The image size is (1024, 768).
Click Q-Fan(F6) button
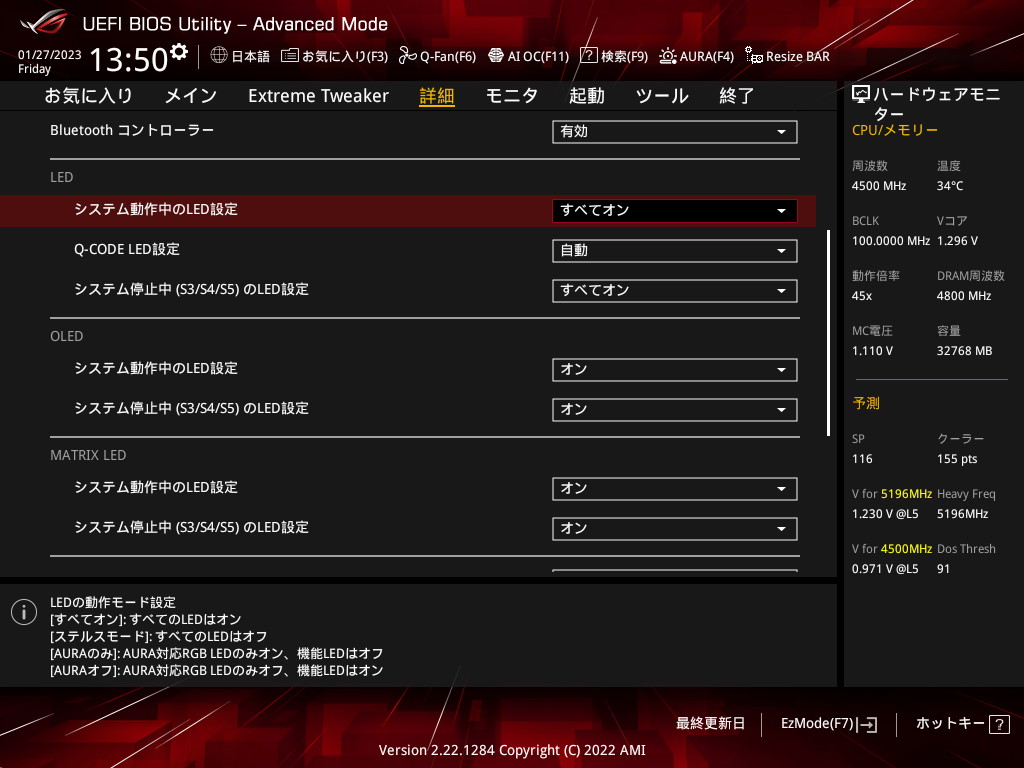pyautogui.click(x=448, y=56)
